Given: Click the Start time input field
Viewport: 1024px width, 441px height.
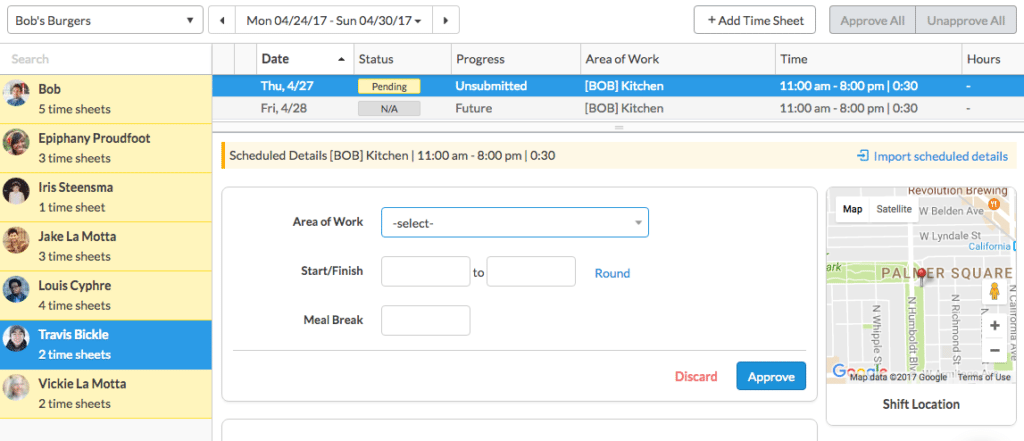Looking at the screenshot, I should [x=426, y=271].
